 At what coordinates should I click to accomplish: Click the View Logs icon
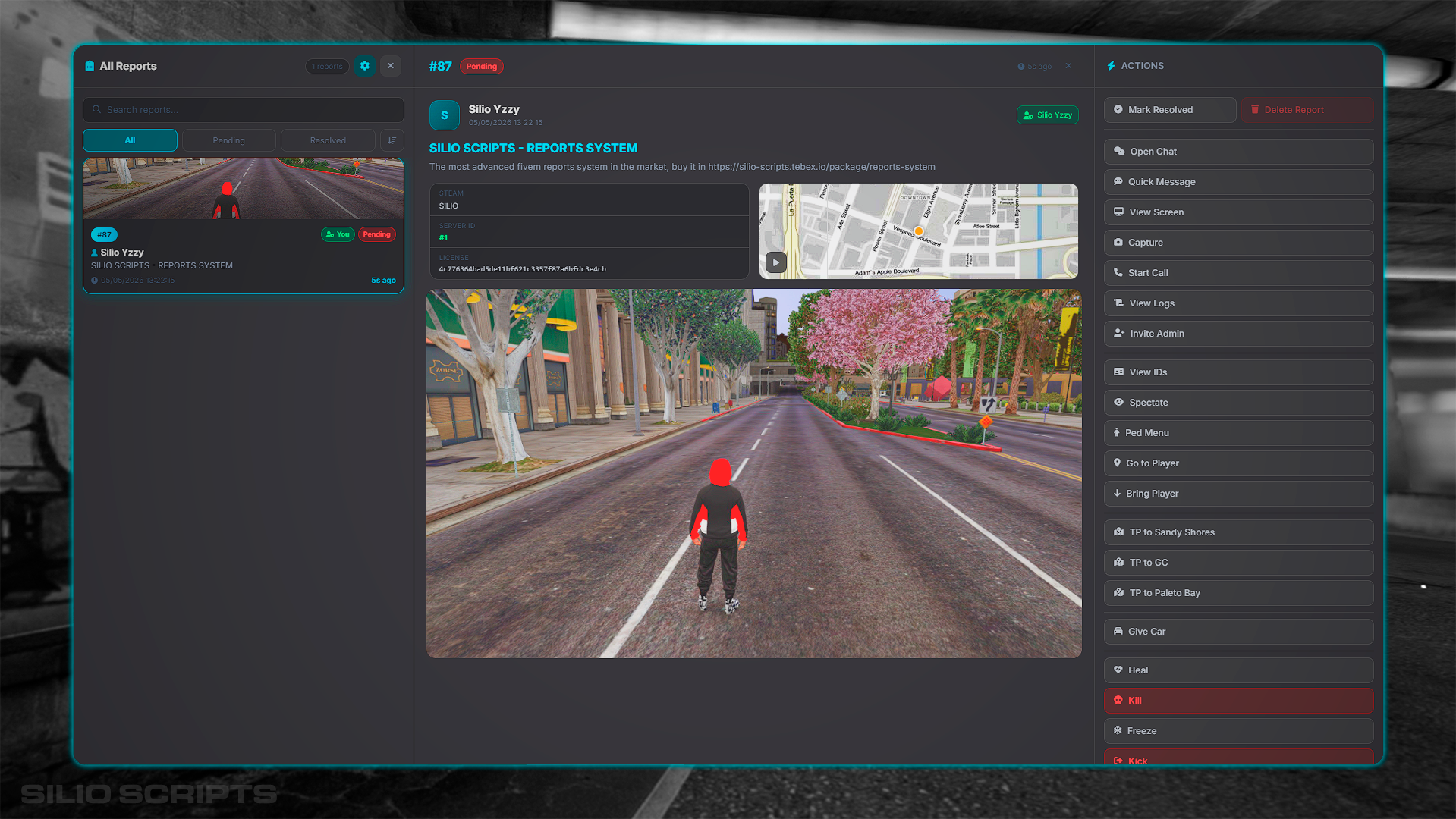point(1118,303)
